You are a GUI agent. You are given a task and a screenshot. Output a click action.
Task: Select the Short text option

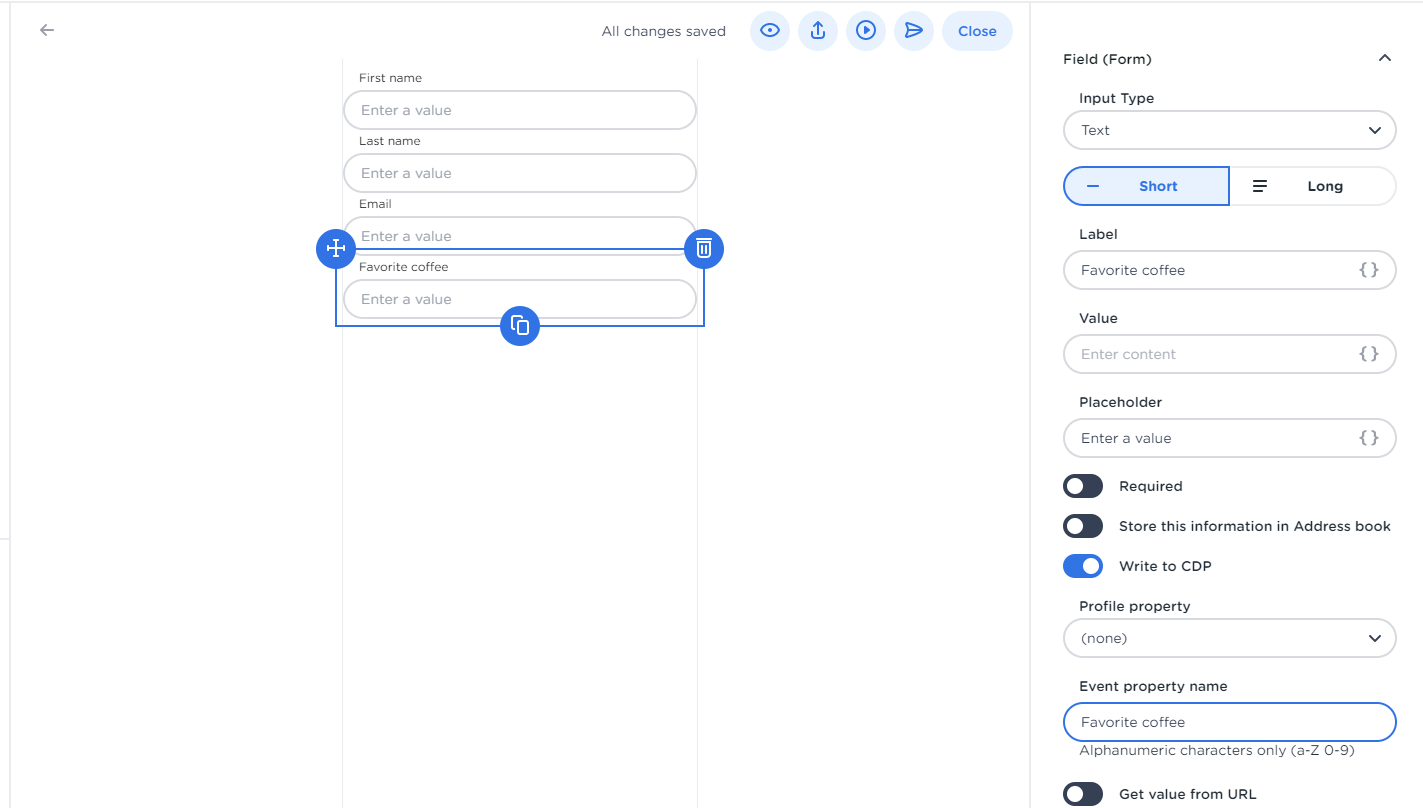[x=1146, y=186]
